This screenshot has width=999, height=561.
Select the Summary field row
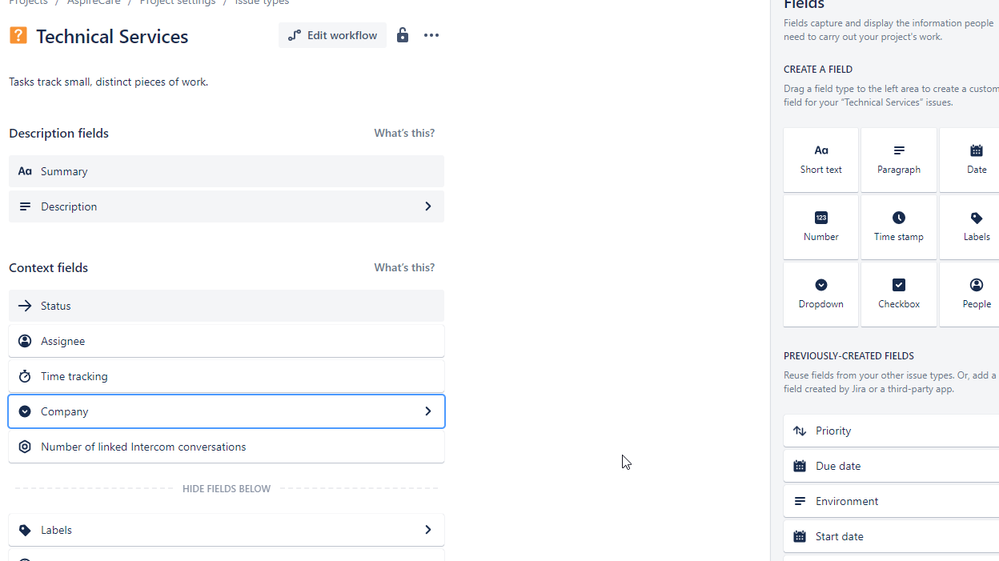tap(226, 171)
